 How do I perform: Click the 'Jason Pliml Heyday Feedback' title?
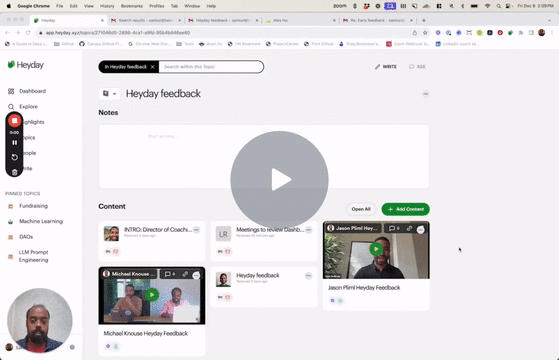[x=364, y=288]
